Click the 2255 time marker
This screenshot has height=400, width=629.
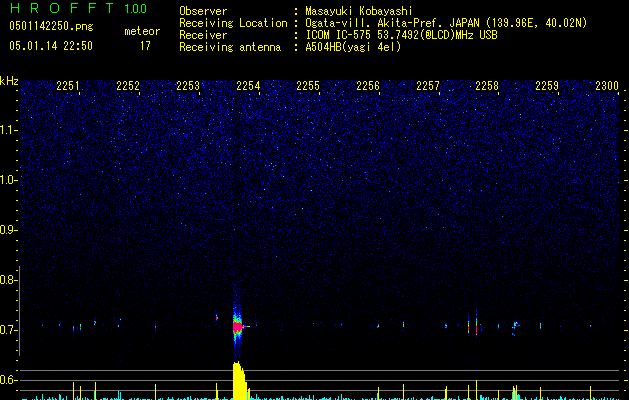[308, 86]
